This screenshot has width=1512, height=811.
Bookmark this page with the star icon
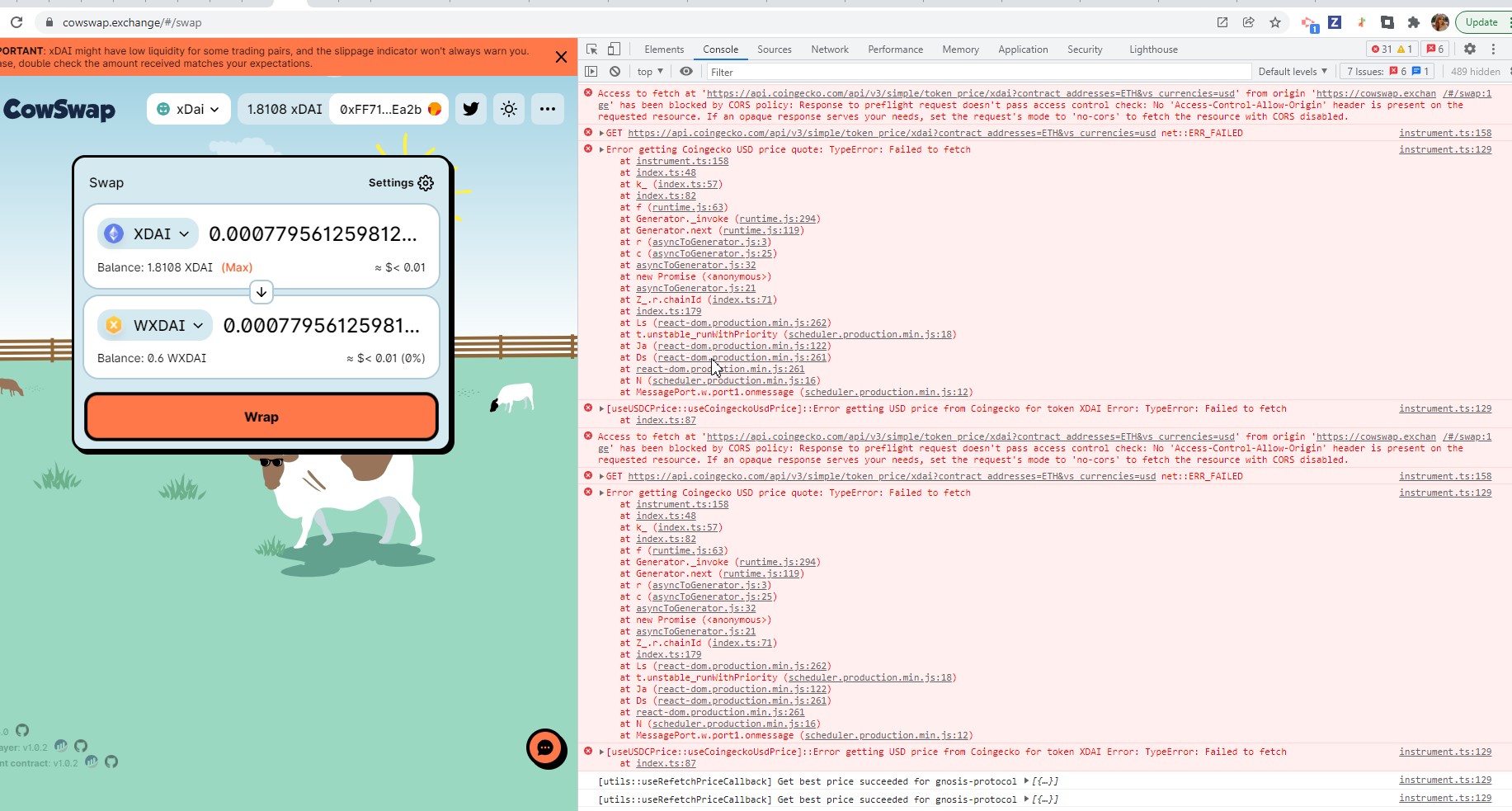[x=1275, y=22]
